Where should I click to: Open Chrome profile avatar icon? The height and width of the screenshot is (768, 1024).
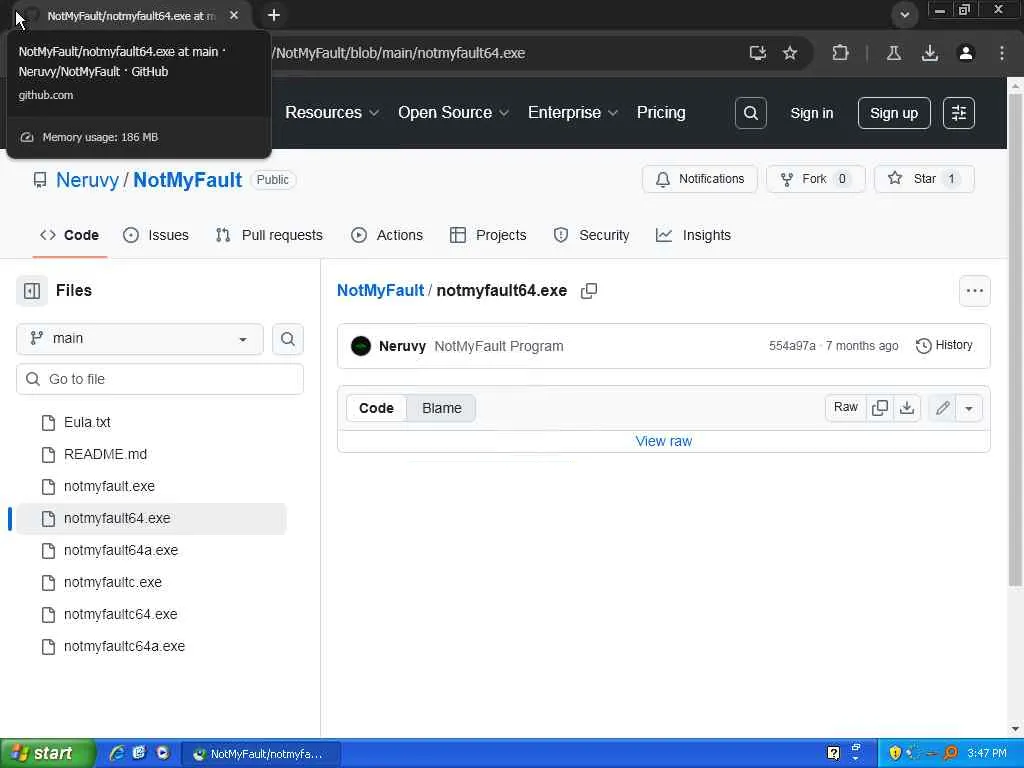coord(966,53)
